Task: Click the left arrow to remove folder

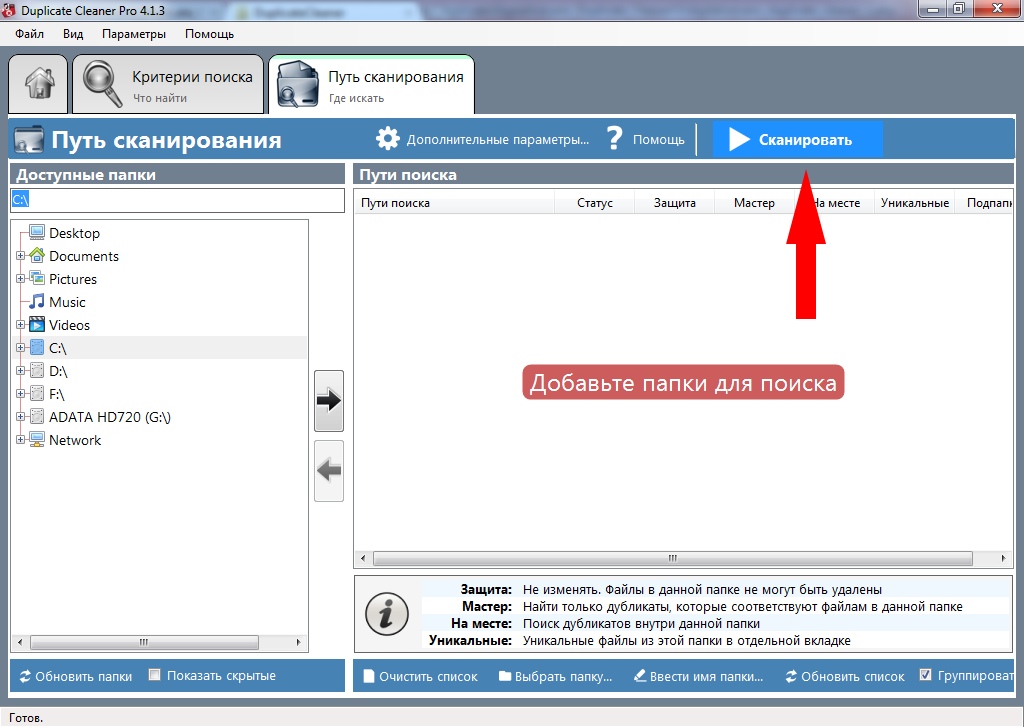Action: (x=329, y=470)
